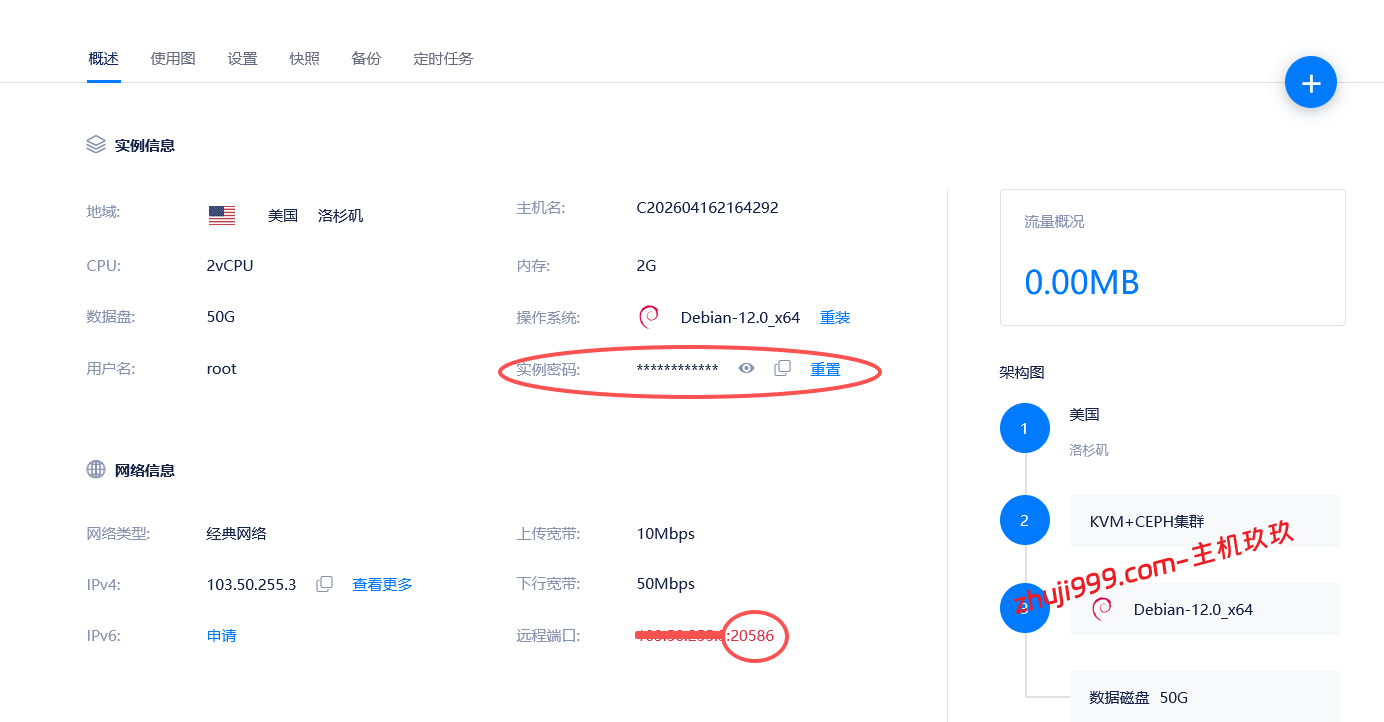
Task: Click the 重置 link to reset password
Action: (826, 369)
